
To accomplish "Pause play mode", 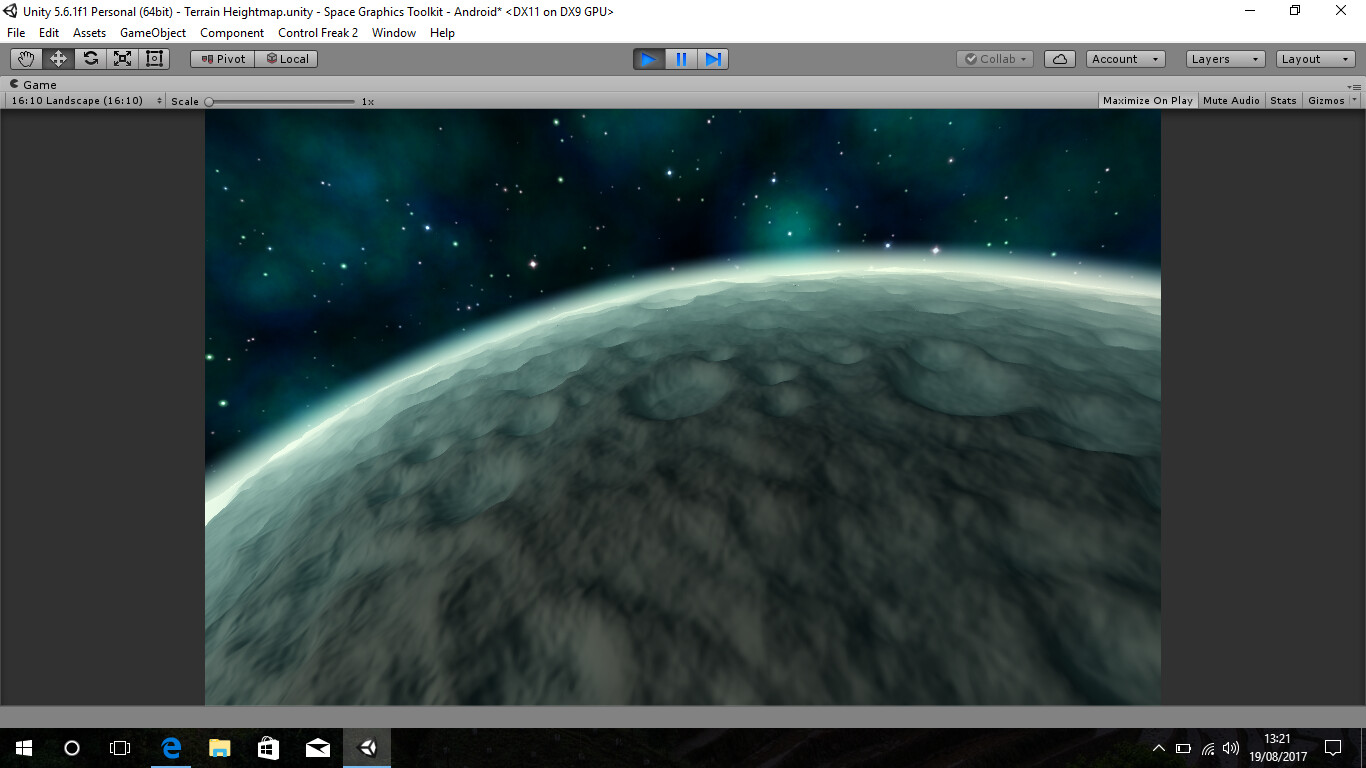I will pos(680,59).
